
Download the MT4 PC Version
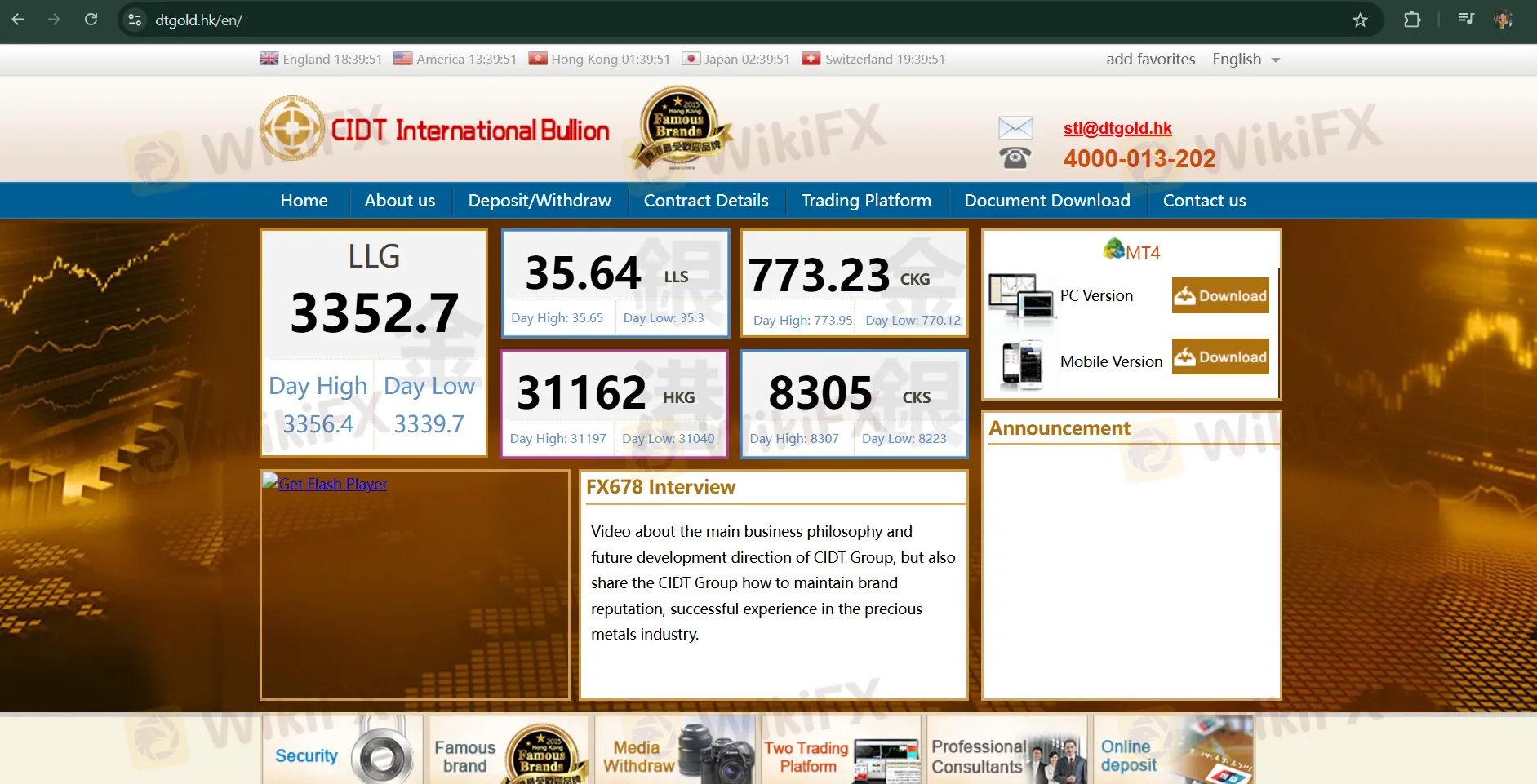[x=1220, y=296]
